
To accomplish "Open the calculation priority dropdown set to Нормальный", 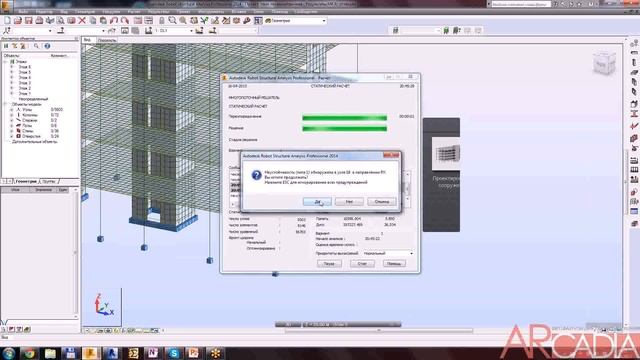I will tap(388, 253).
